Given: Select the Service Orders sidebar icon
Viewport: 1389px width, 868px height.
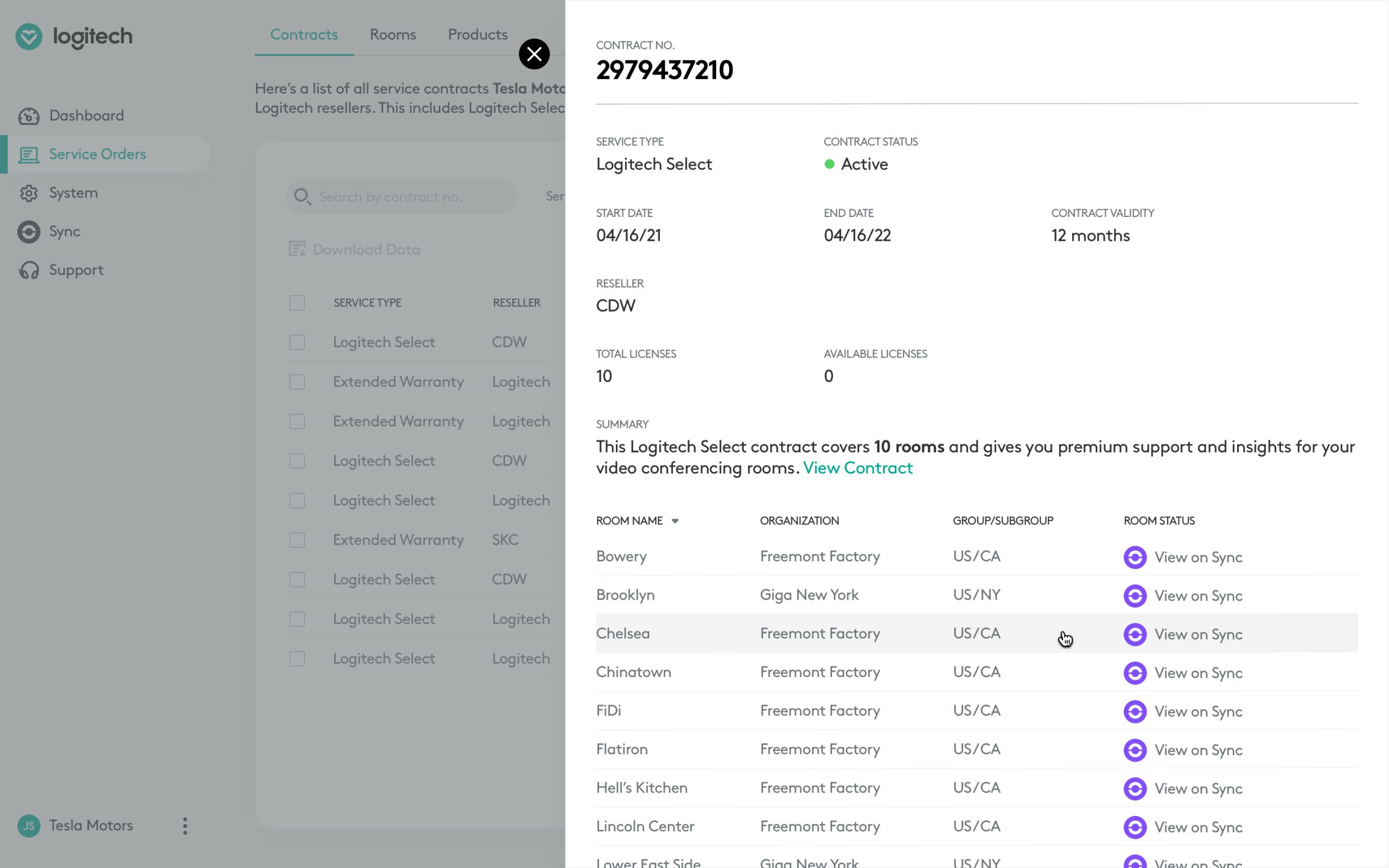Looking at the screenshot, I should pyautogui.click(x=29, y=155).
